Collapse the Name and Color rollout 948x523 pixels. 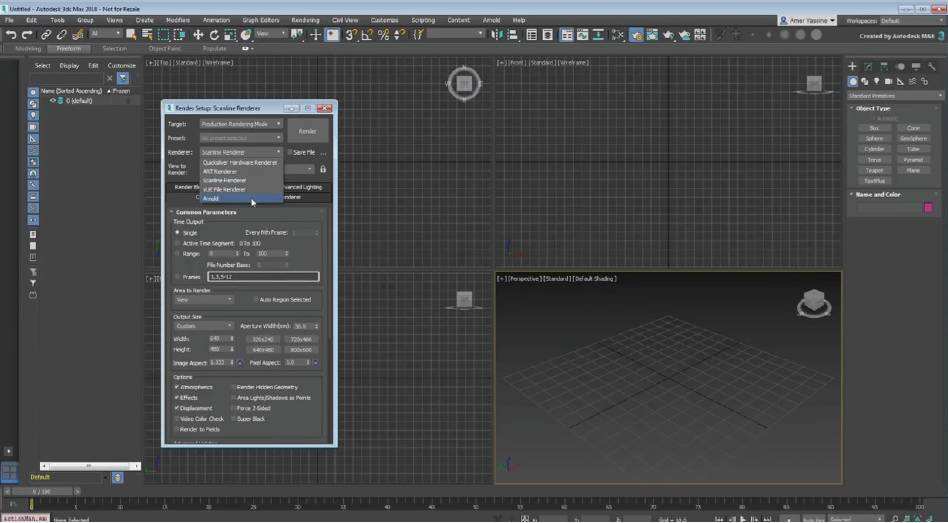coord(878,195)
